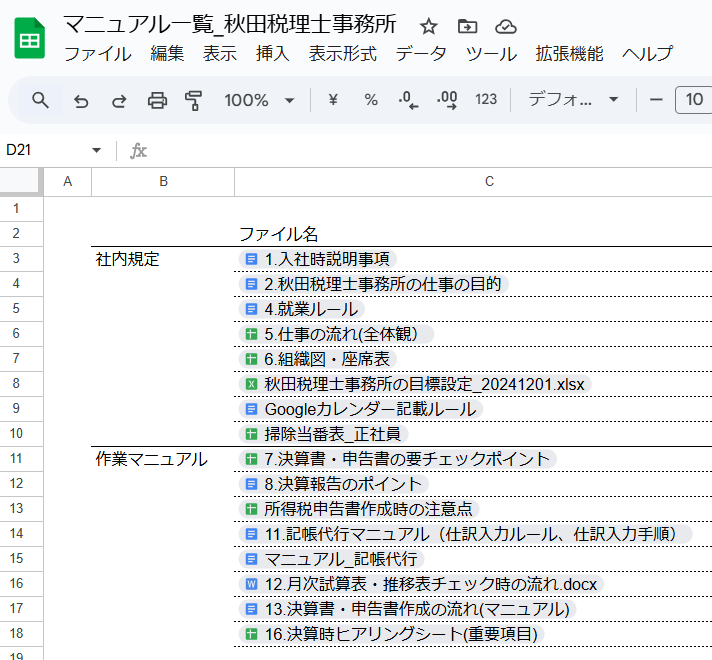
Task: Star this spreadsheet document
Action: point(428,26)
